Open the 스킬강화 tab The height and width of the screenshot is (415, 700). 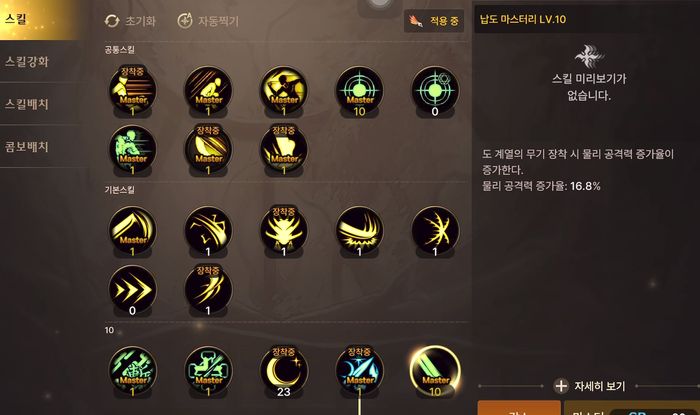(x=27, y=62)
